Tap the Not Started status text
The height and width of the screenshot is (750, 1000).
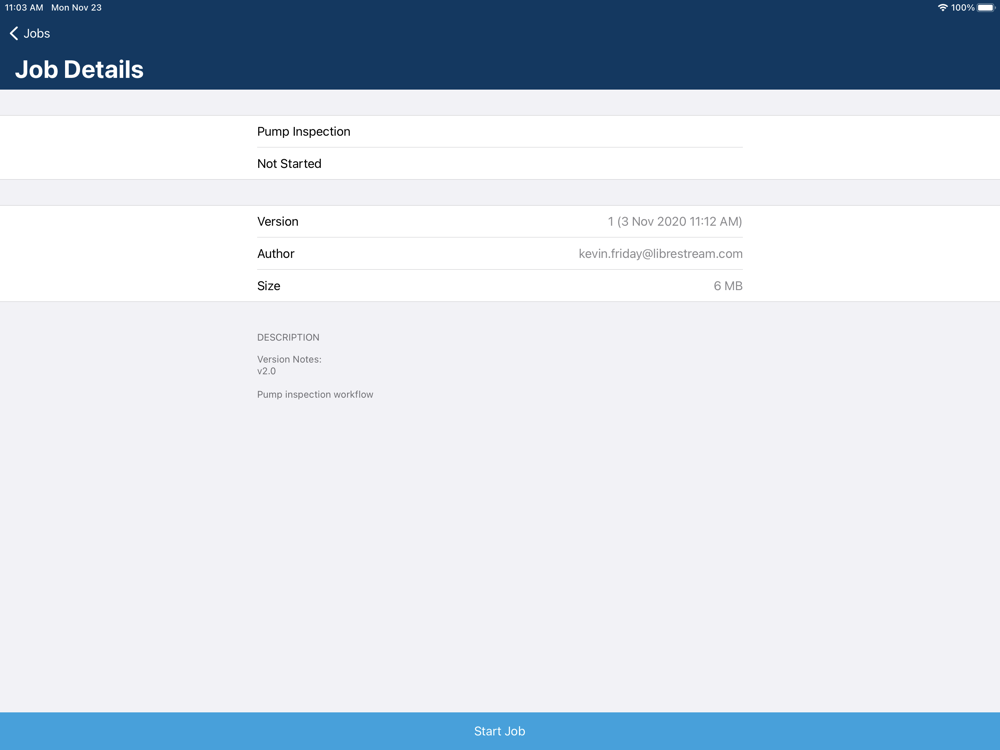click(289, 163)
